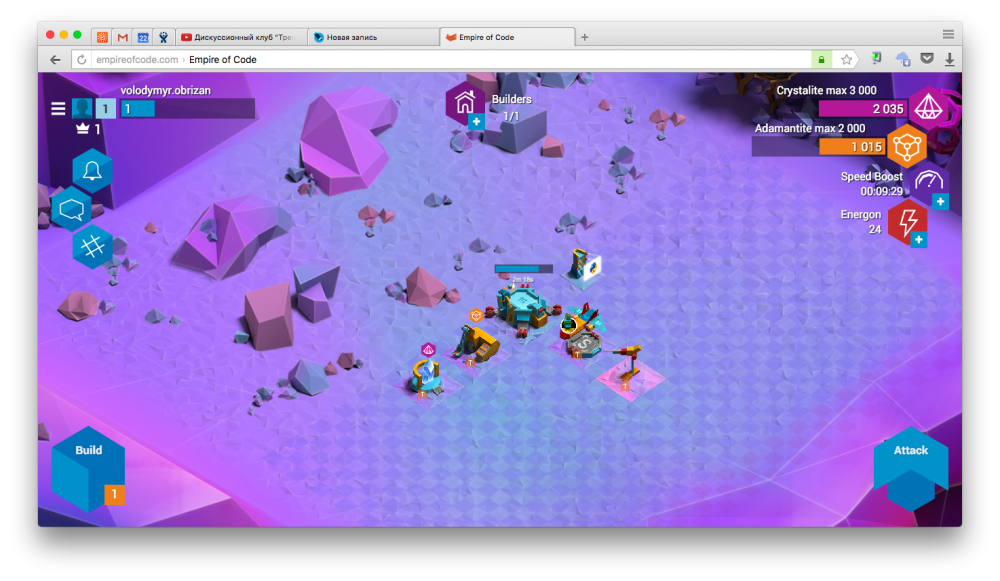
Task: Open the notifications bell hexagon
Action: tap(92, 171)
